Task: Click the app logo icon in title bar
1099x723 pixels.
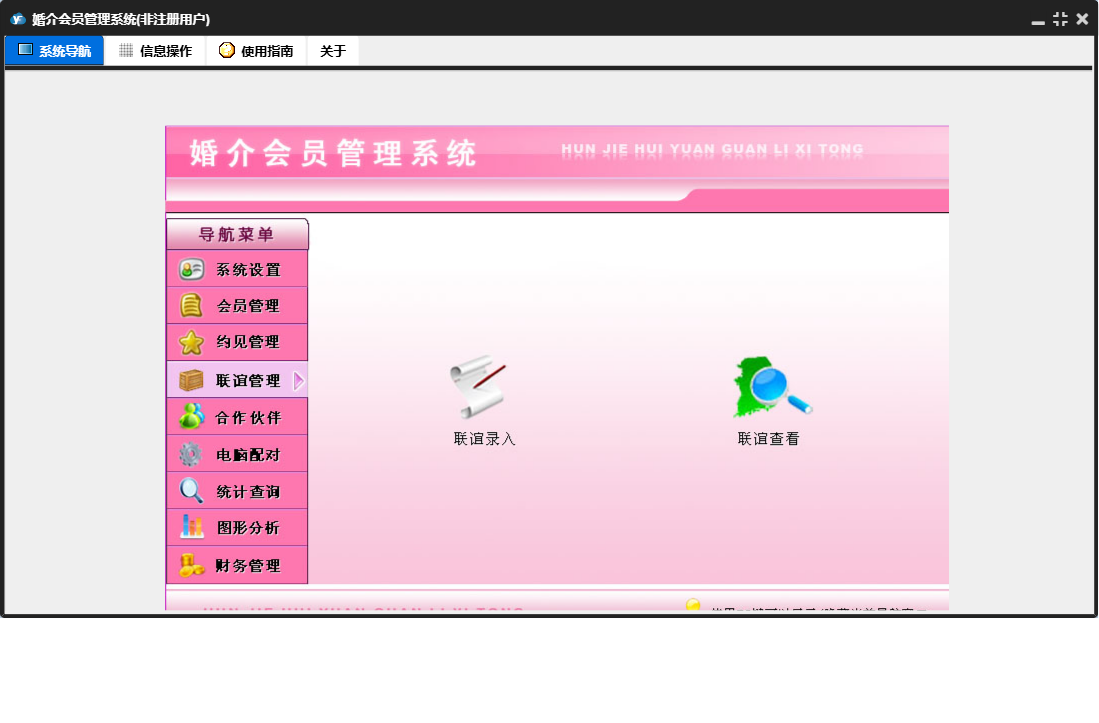Action: point(18,19)
